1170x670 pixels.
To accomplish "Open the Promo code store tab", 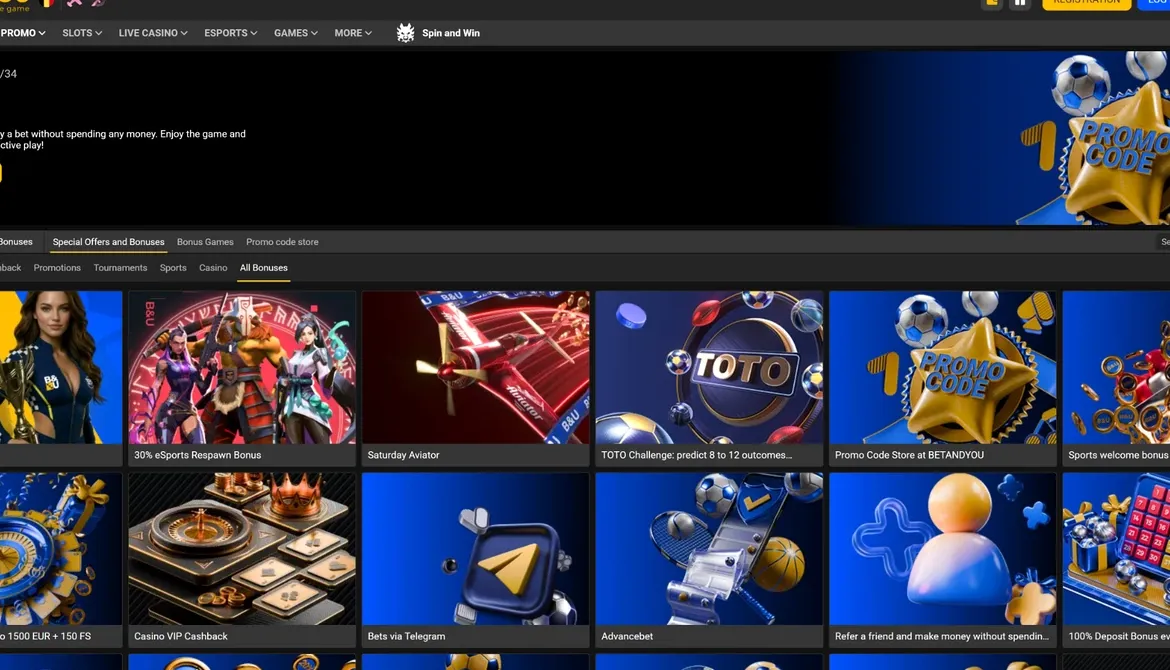I will pyautogui.click(x=282, y=242).
